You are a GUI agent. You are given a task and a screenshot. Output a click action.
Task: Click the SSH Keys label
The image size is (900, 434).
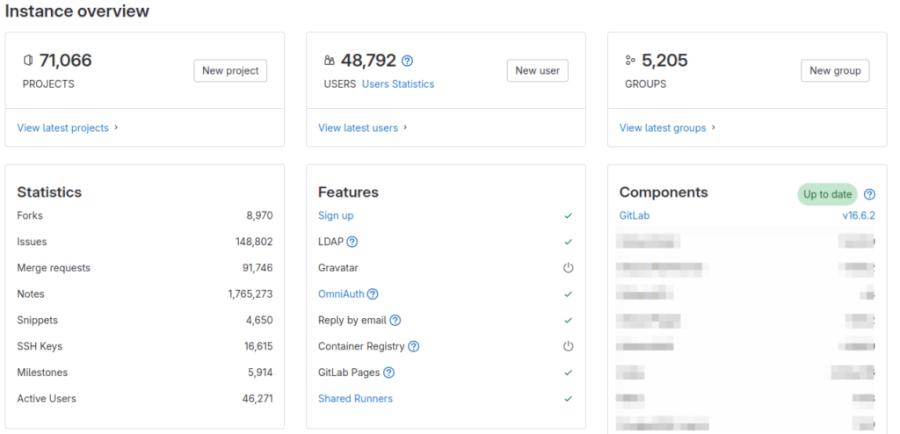pos(40,346)
